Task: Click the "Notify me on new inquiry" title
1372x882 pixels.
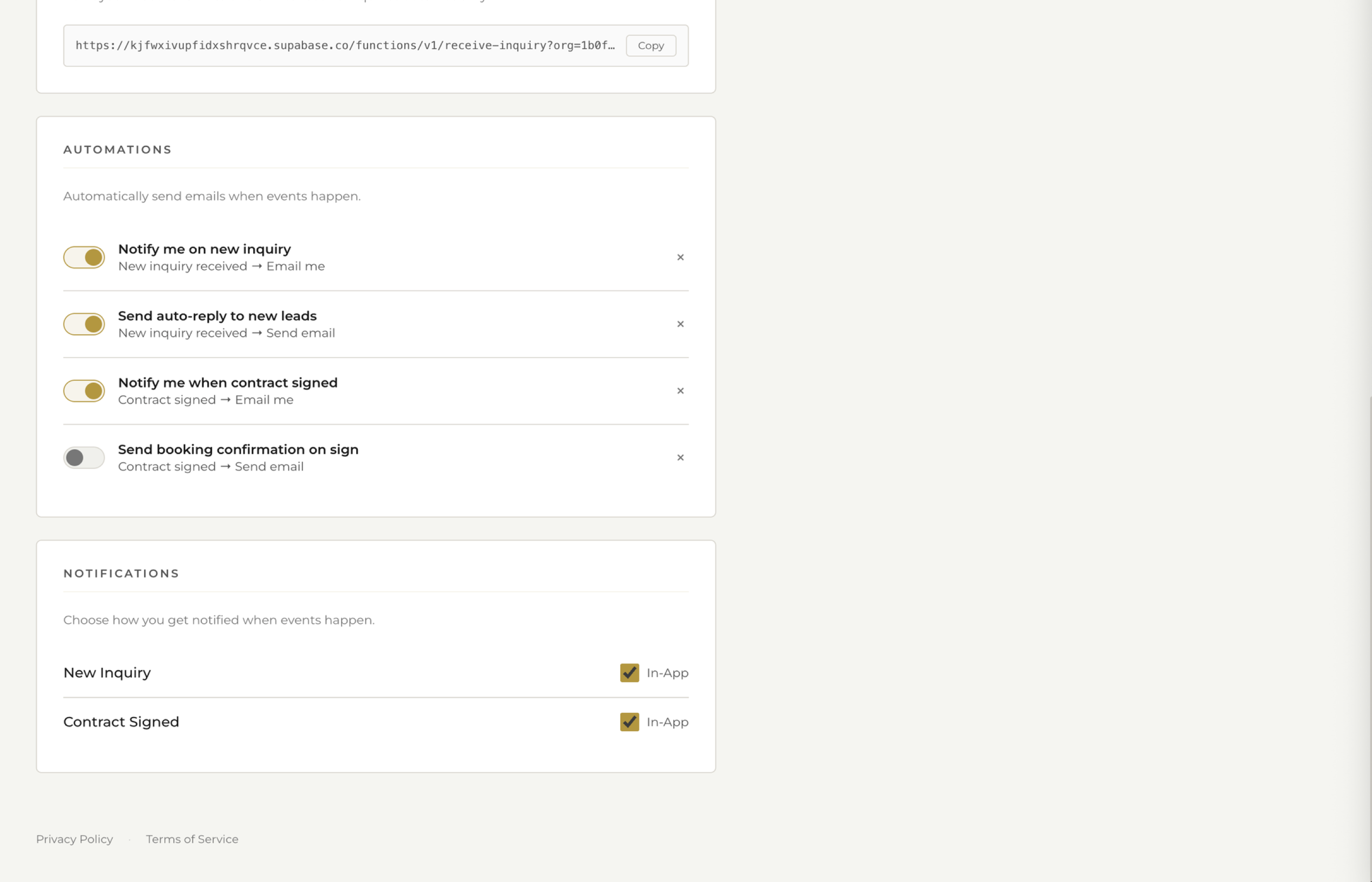Action: (x=204, y=248)
